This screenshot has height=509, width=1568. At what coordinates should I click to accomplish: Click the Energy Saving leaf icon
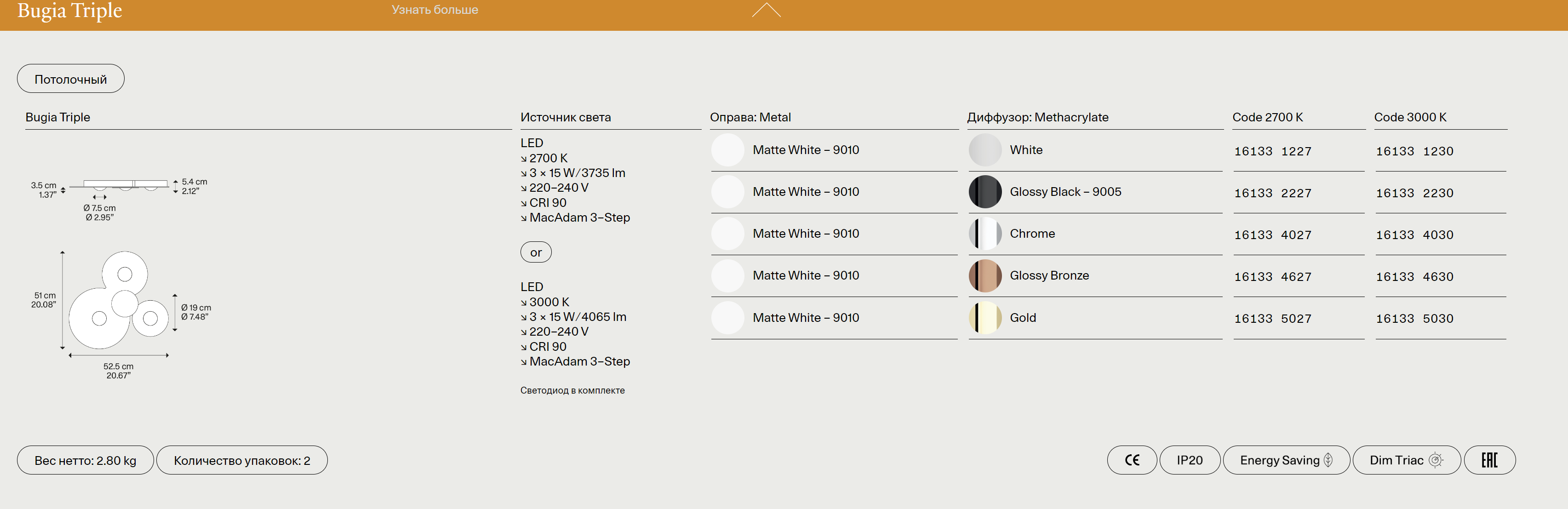coord(1328,460)
